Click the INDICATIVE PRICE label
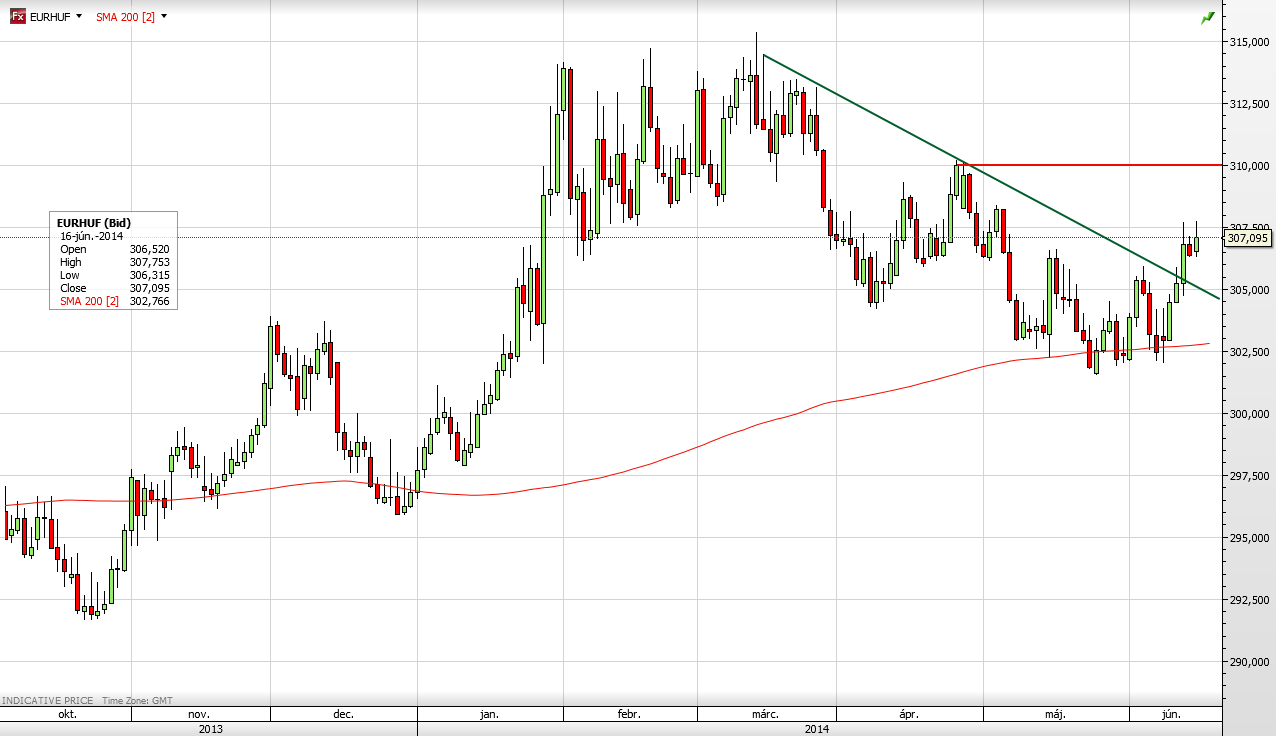1276x736 pixels. [x=46, y=701]
